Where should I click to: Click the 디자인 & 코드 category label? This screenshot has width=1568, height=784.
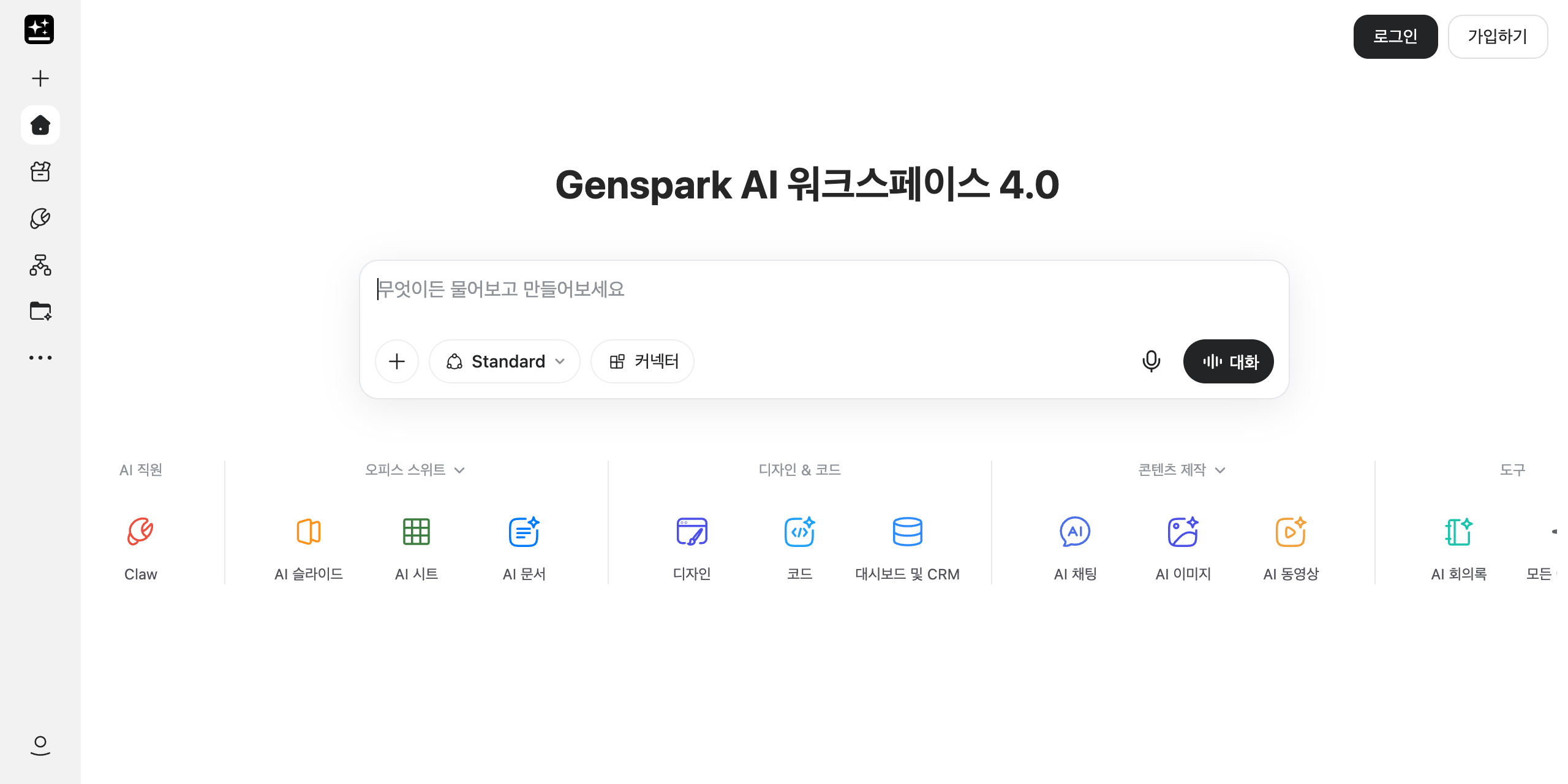click(x=800, y=470)
